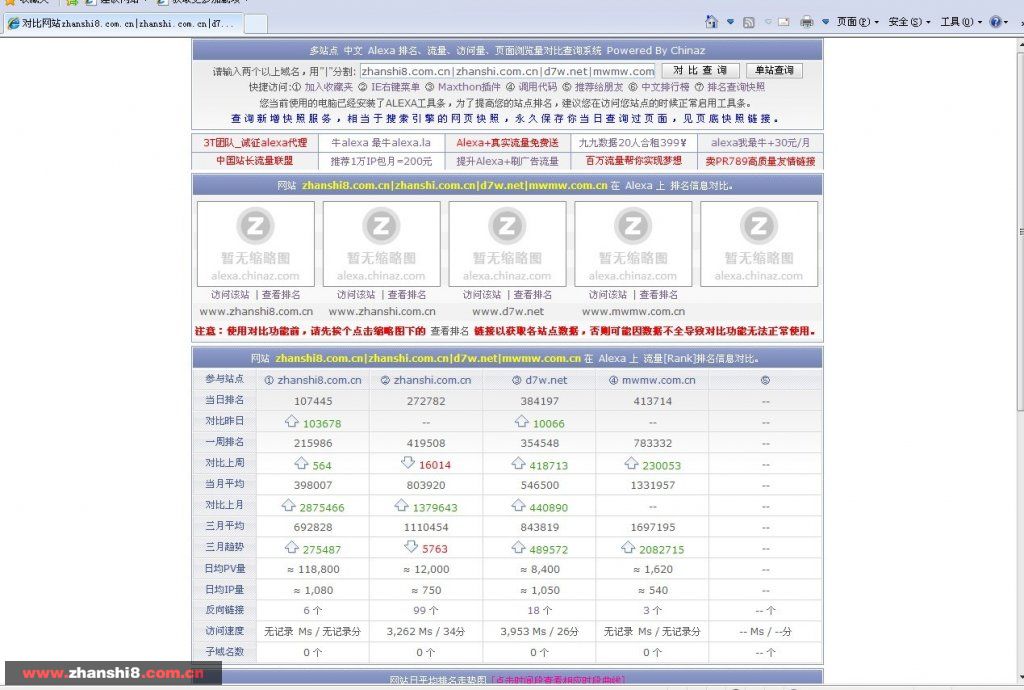Click the 3T团队_诚征alexa代理 ad link
The height and width of the screenshot is (690, 1024).
click(x=255, y=142)
